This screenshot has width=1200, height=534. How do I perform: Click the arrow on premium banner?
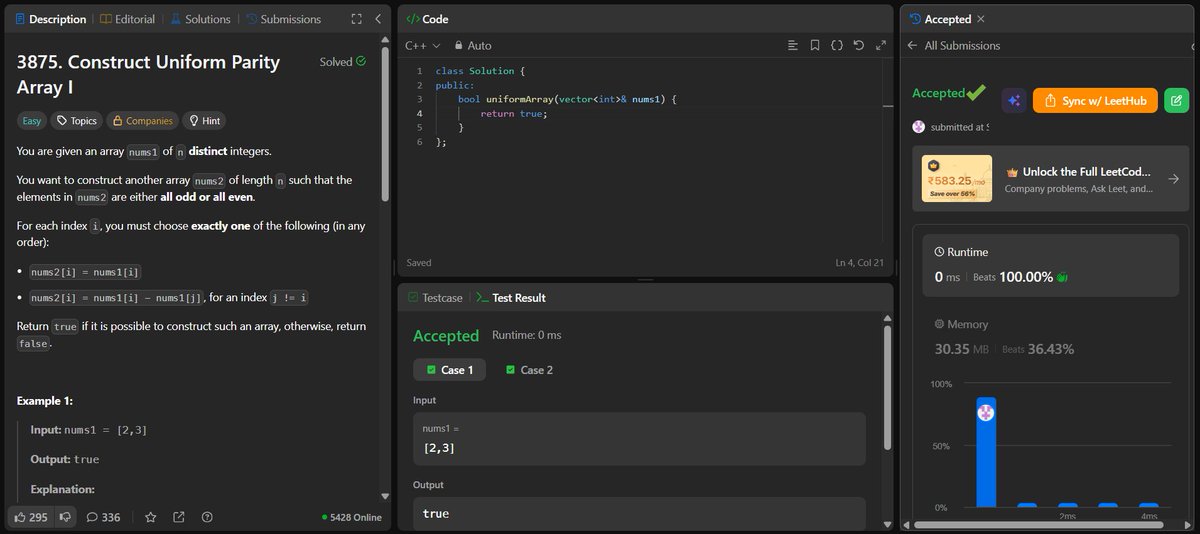coord(1173,179)
